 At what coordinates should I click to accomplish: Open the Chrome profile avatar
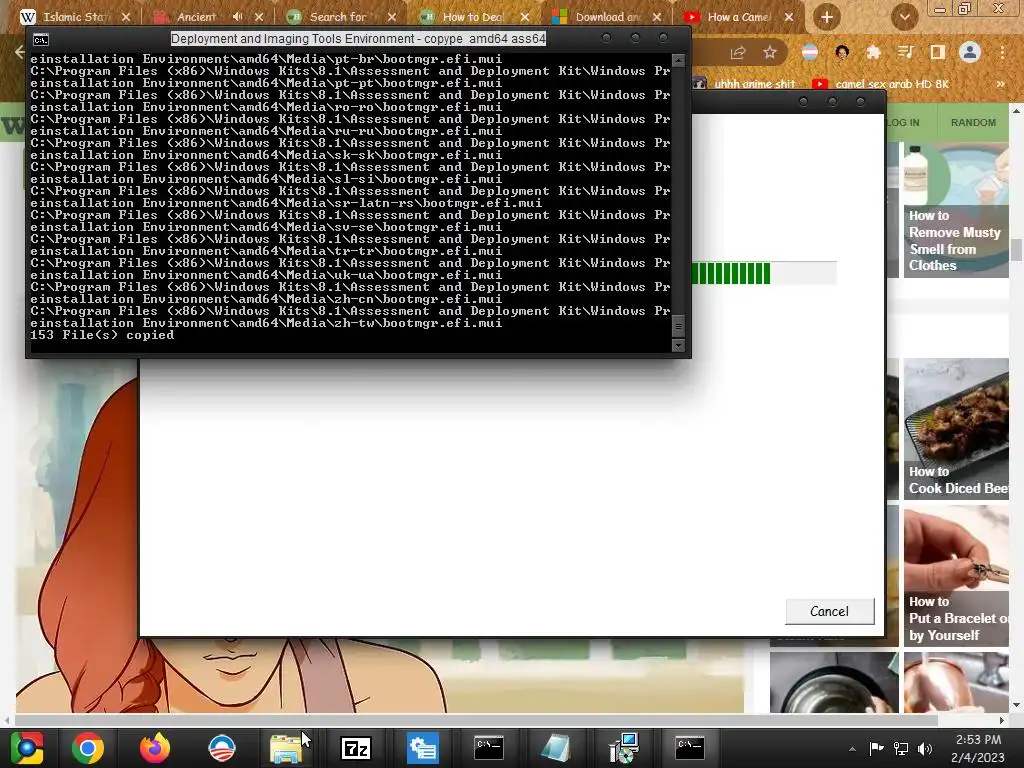[x=970, y=52]
